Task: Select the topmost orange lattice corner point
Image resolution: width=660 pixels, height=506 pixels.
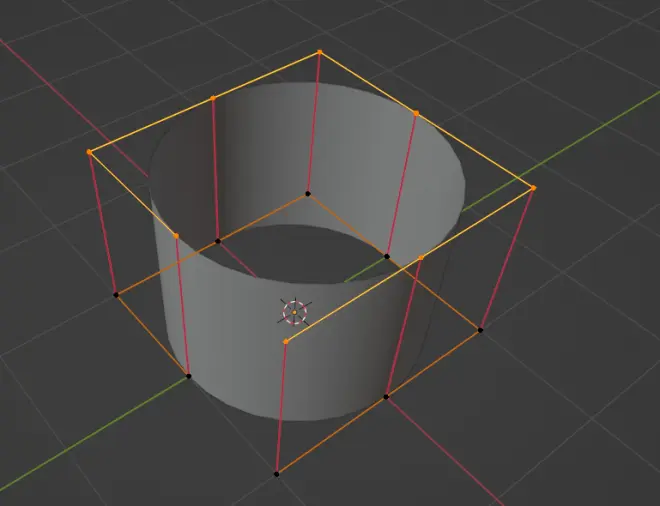Action: 319,52
